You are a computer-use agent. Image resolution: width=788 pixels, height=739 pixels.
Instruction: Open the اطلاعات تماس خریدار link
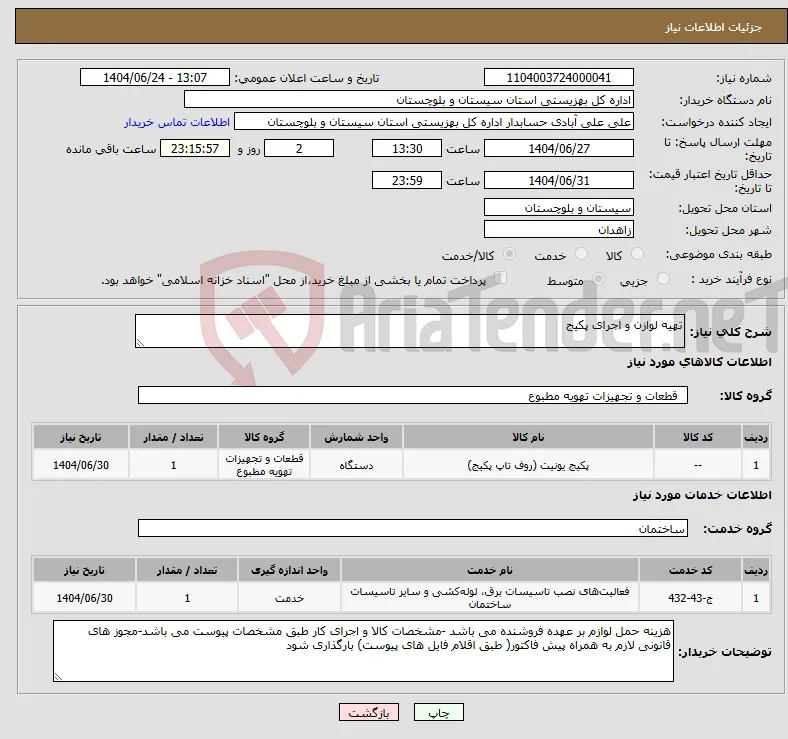(x=177, y=122)
